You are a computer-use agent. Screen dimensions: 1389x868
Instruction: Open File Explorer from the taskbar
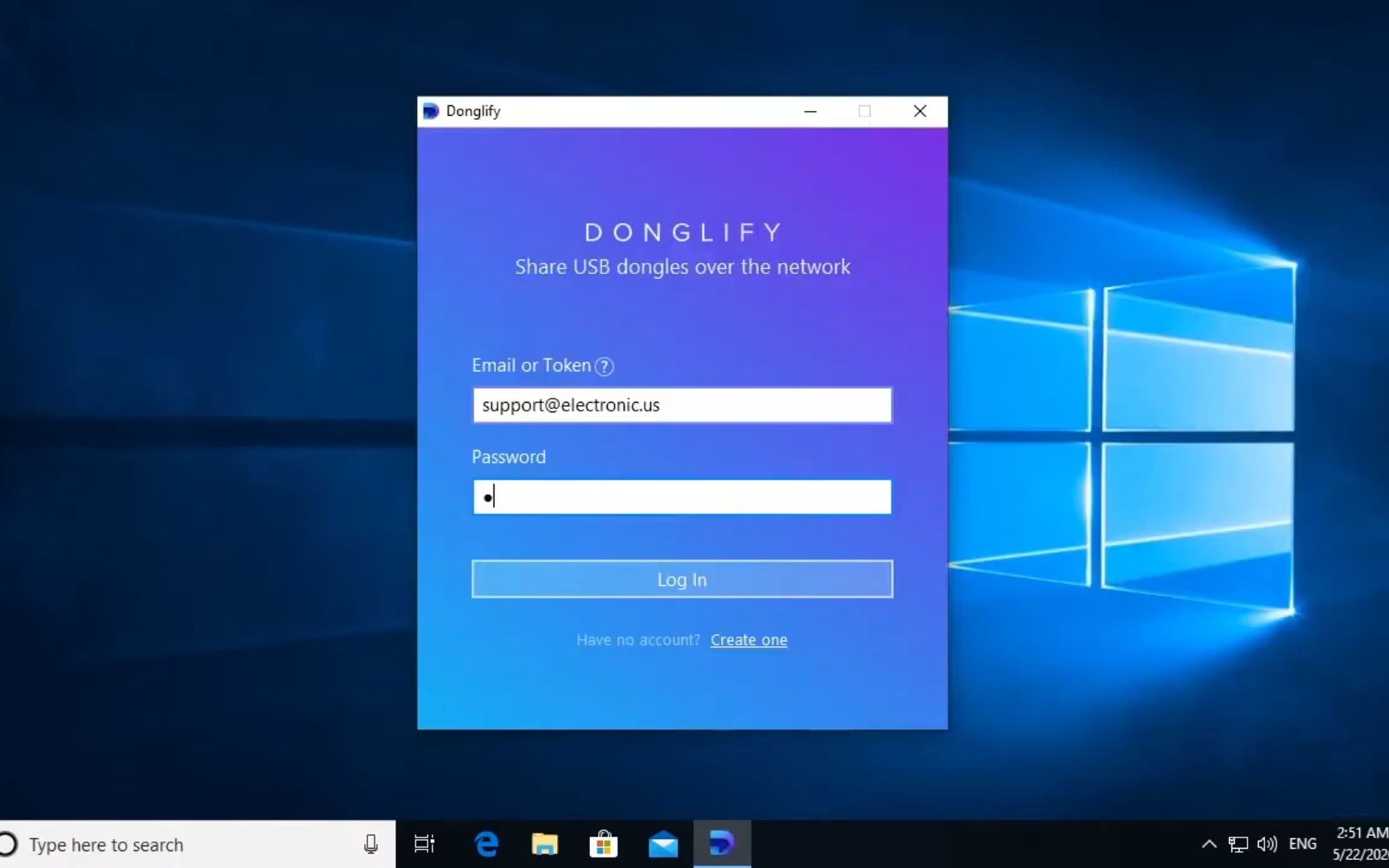point(544,844)
